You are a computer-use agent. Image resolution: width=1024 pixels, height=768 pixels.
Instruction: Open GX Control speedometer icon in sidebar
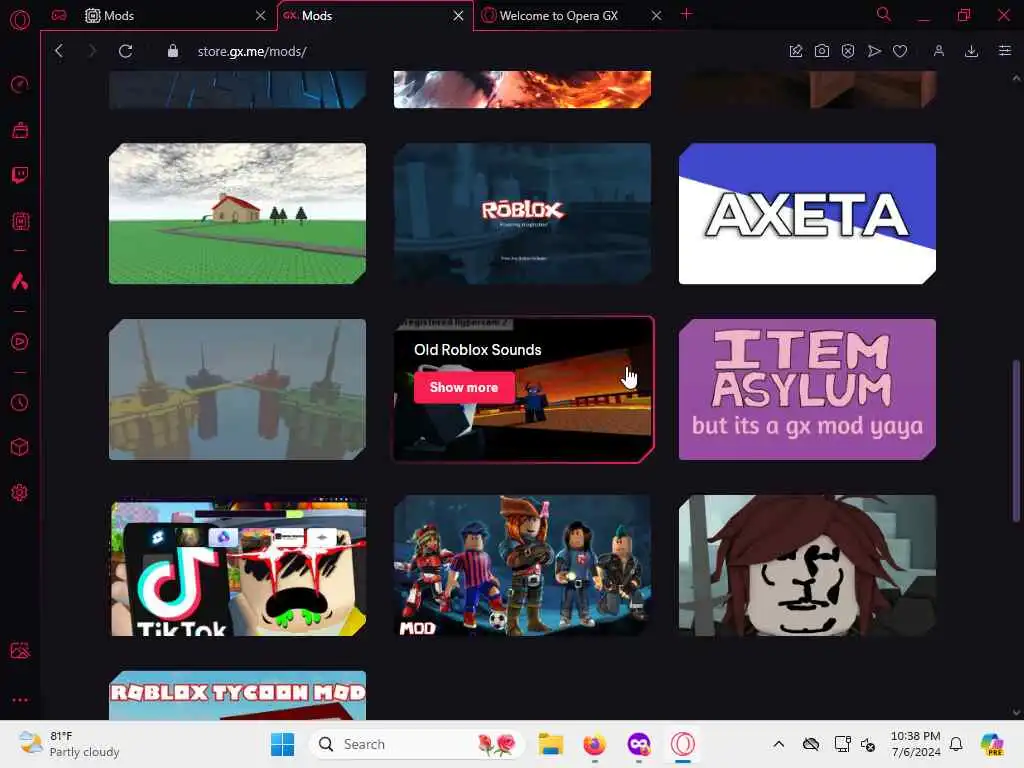20,84
